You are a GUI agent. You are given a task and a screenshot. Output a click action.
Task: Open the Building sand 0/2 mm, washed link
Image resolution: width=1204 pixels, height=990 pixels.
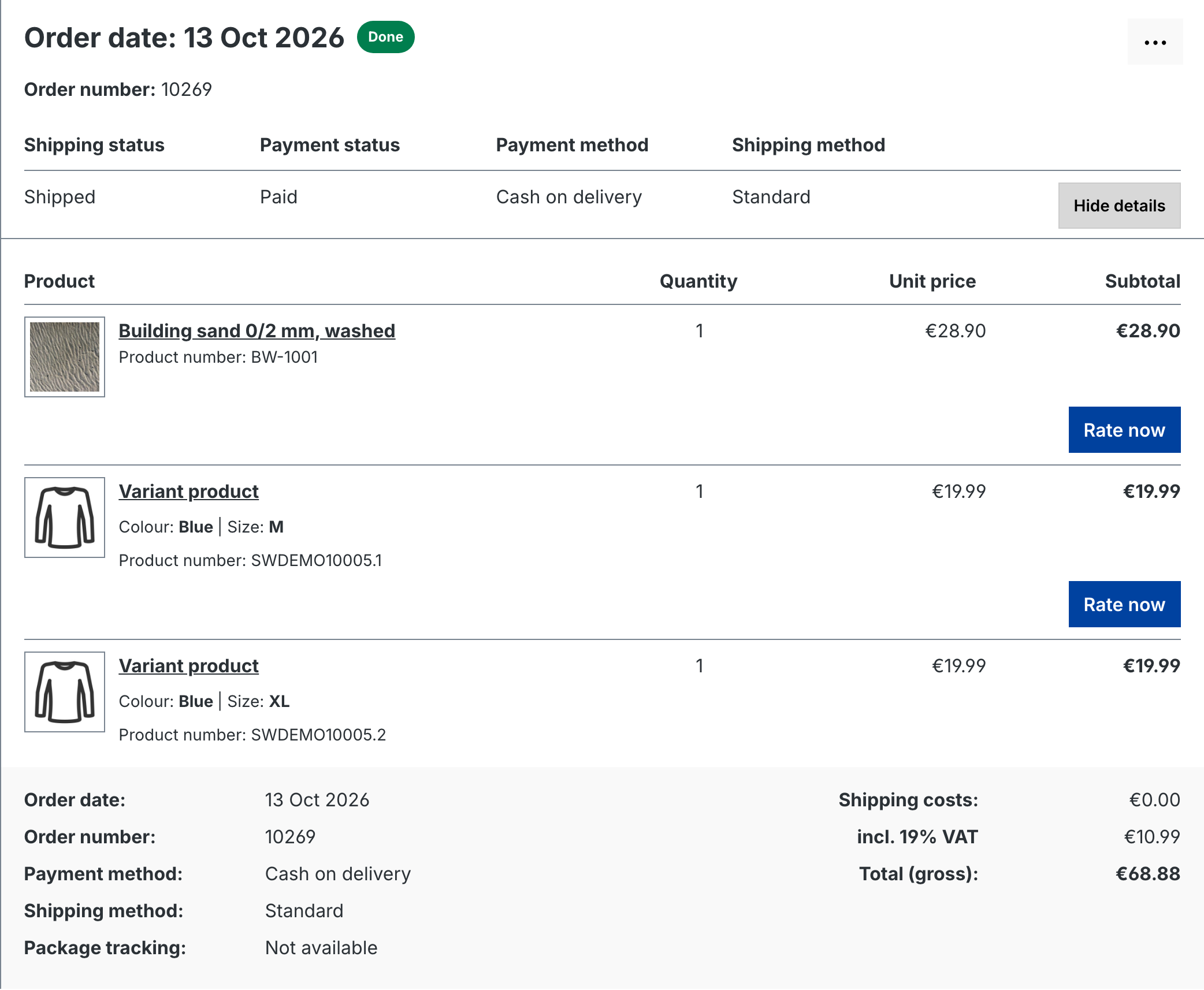(257, 331)
